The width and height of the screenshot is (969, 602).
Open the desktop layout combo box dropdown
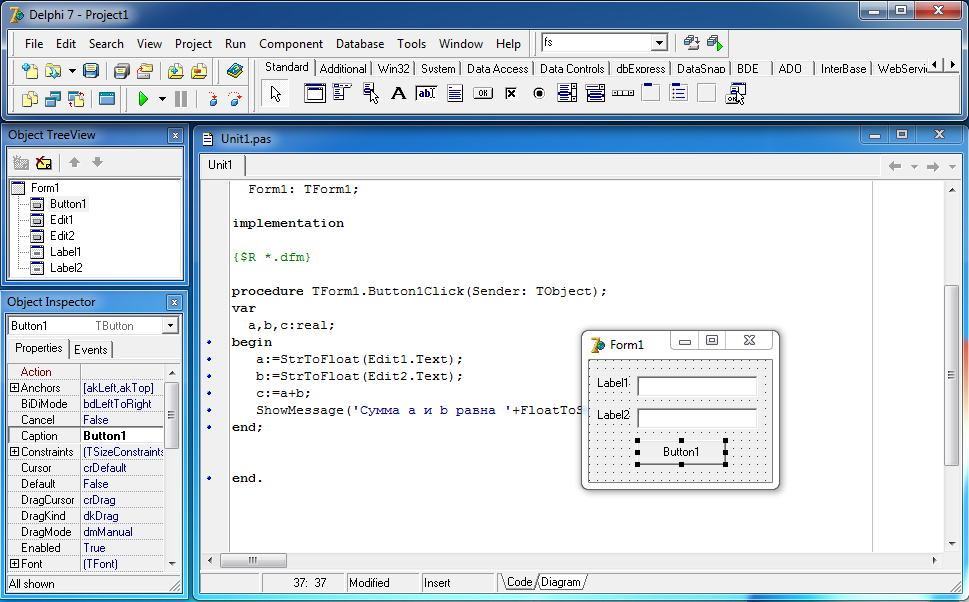(659, 43)
